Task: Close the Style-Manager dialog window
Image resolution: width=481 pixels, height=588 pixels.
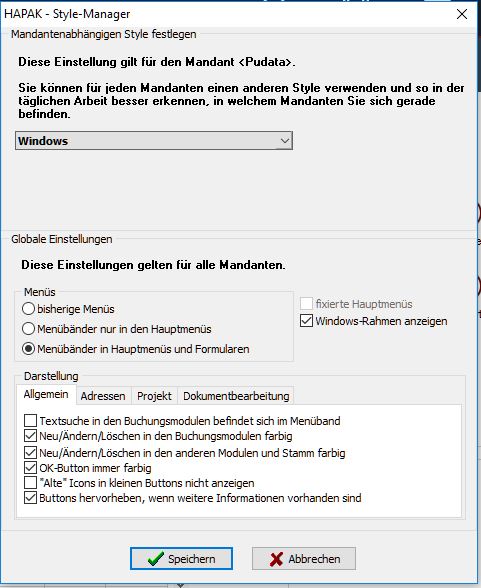Action: tap(462, 14)
